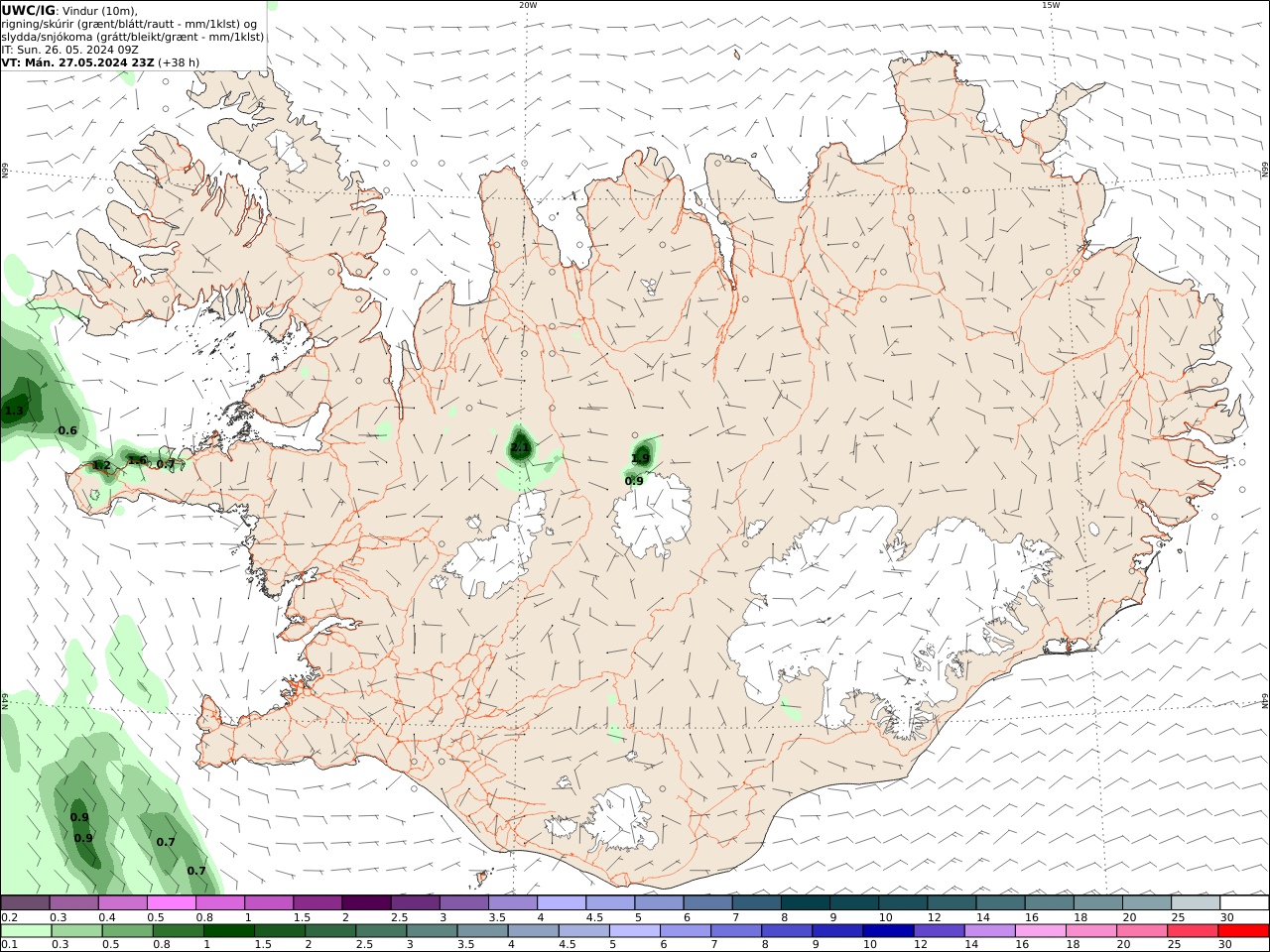Click the white 30 snow scale swatch
The height and width of the screenshot is (952, 1270).
click(x=1244, y=902)
